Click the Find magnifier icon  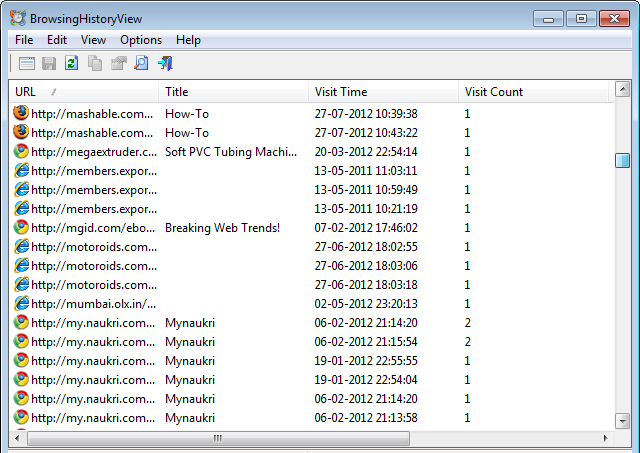point(141,64)
